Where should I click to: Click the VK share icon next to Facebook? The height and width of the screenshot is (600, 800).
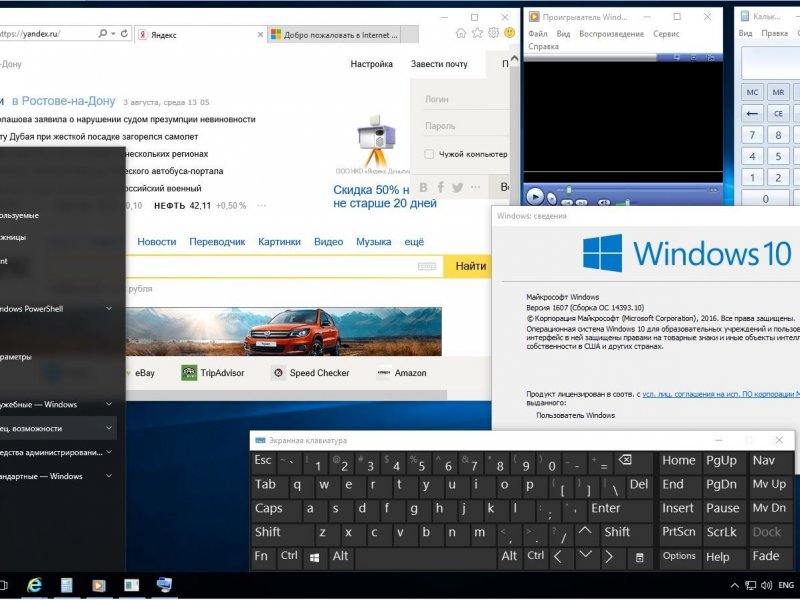click(x=423, y=187)
